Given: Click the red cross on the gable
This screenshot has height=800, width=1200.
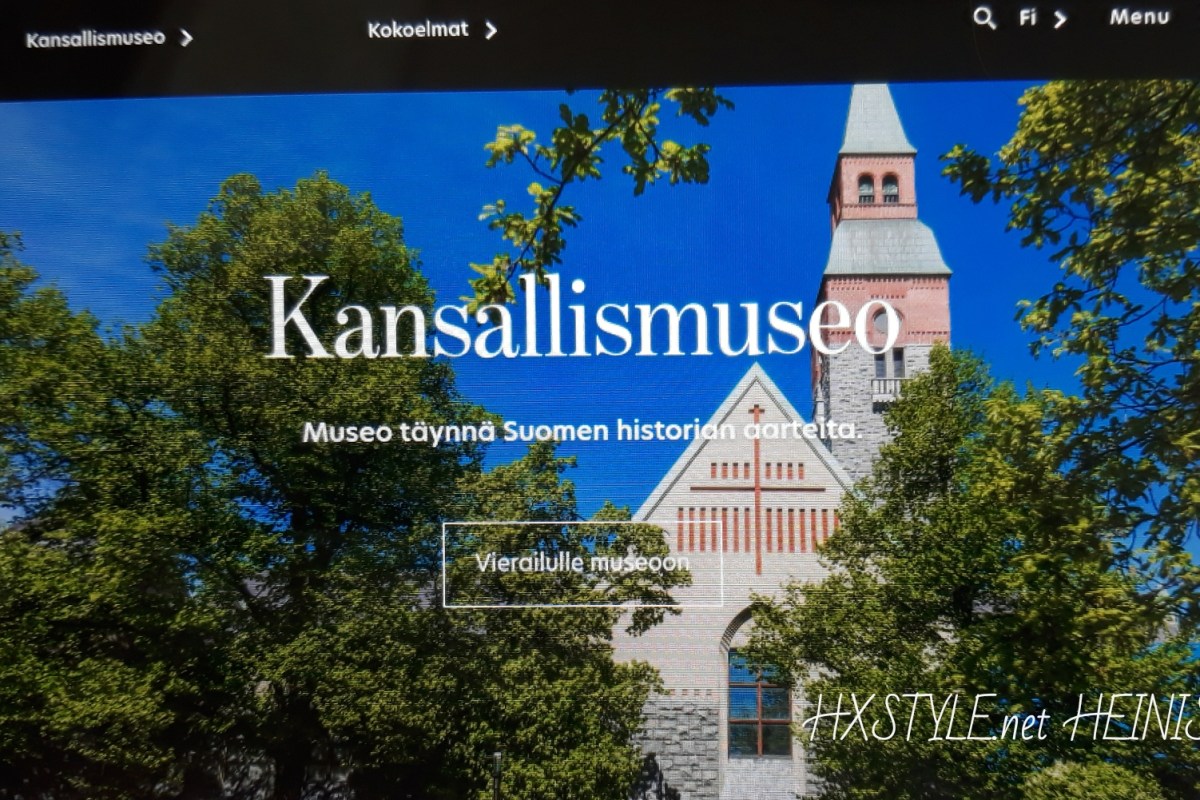Looking at the screenshot, I should click(x=757, y=488).
